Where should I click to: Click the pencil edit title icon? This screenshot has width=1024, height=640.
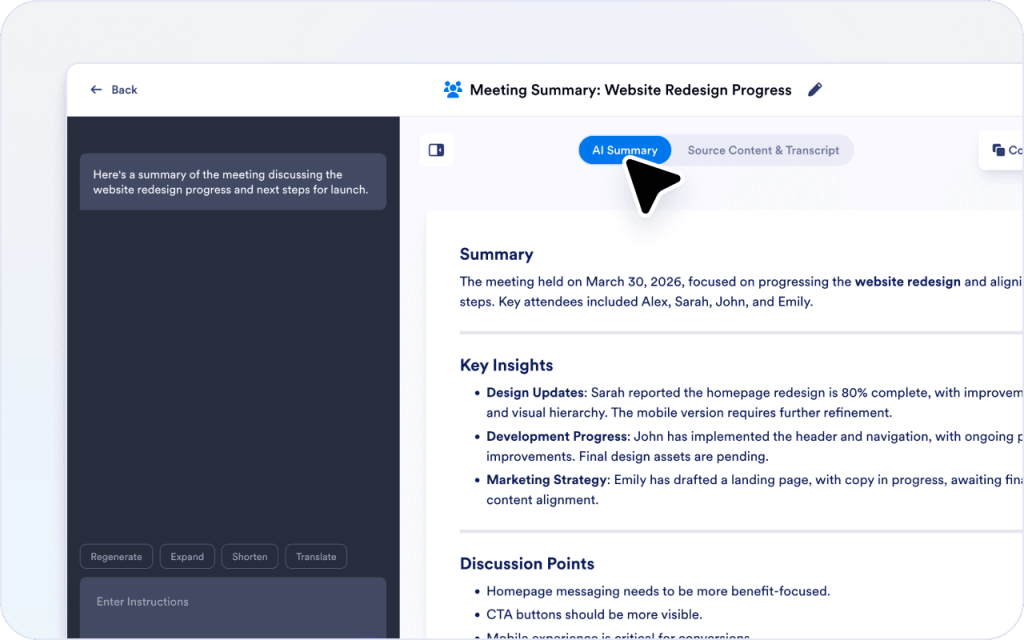coord(815,90)
